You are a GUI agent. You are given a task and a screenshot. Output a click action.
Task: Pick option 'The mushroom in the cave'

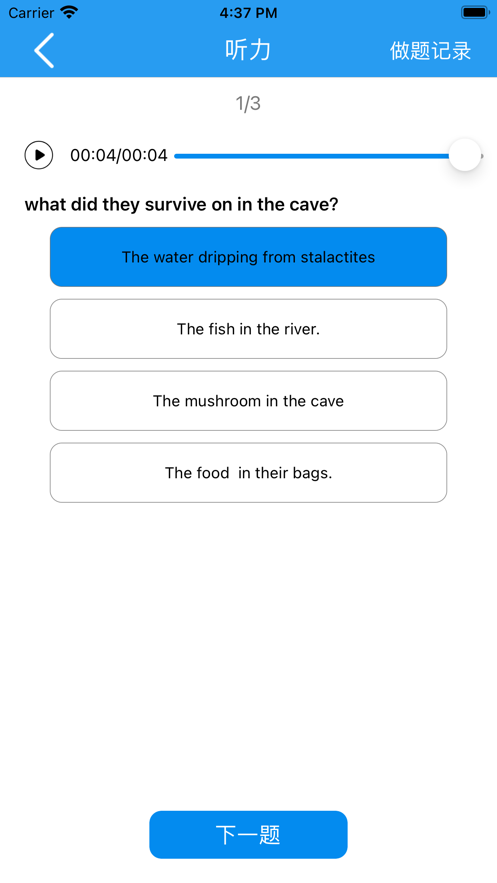[248, 401]
